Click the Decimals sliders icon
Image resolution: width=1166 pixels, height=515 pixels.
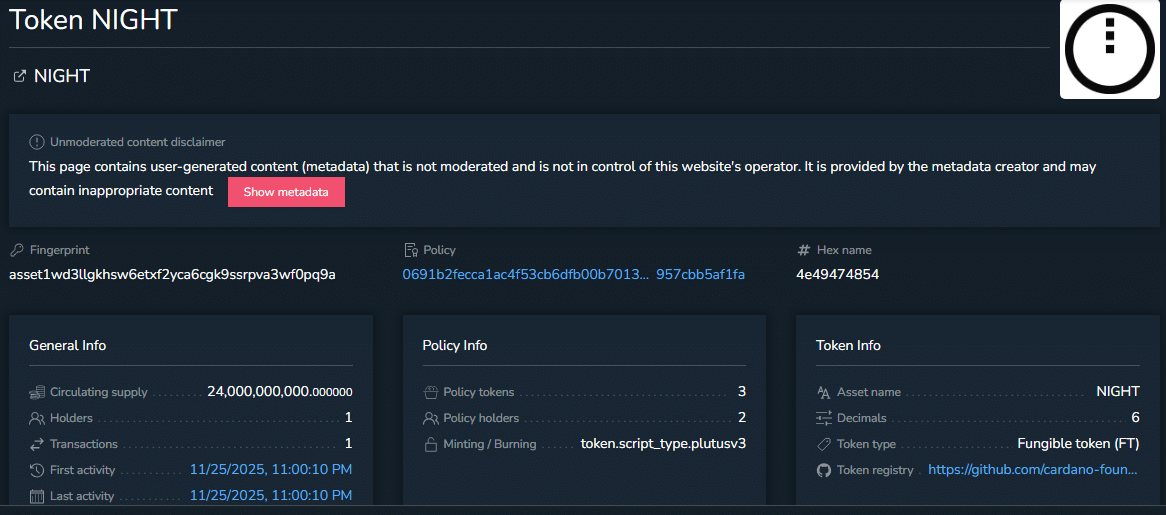tap(824, 418)
